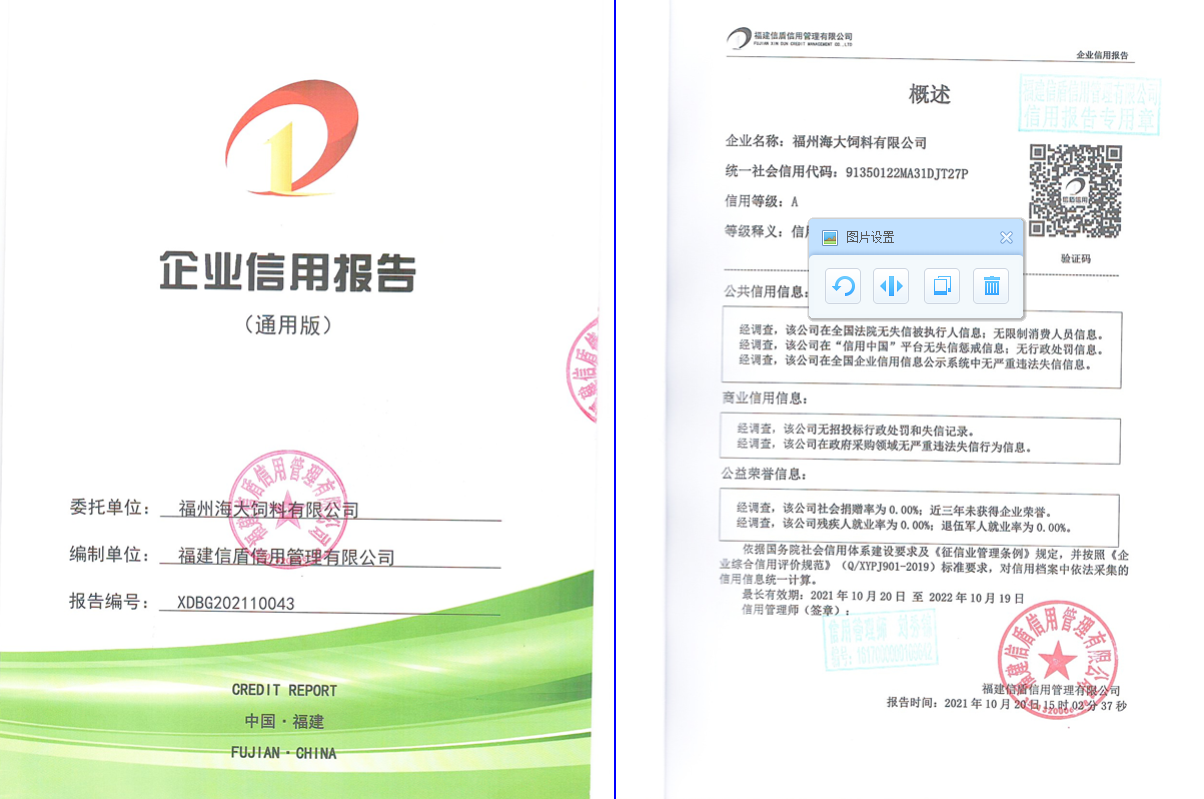Click the rotate image icon
The height and width of the screenshot is (799, 1204).
[x=843, y=287]
